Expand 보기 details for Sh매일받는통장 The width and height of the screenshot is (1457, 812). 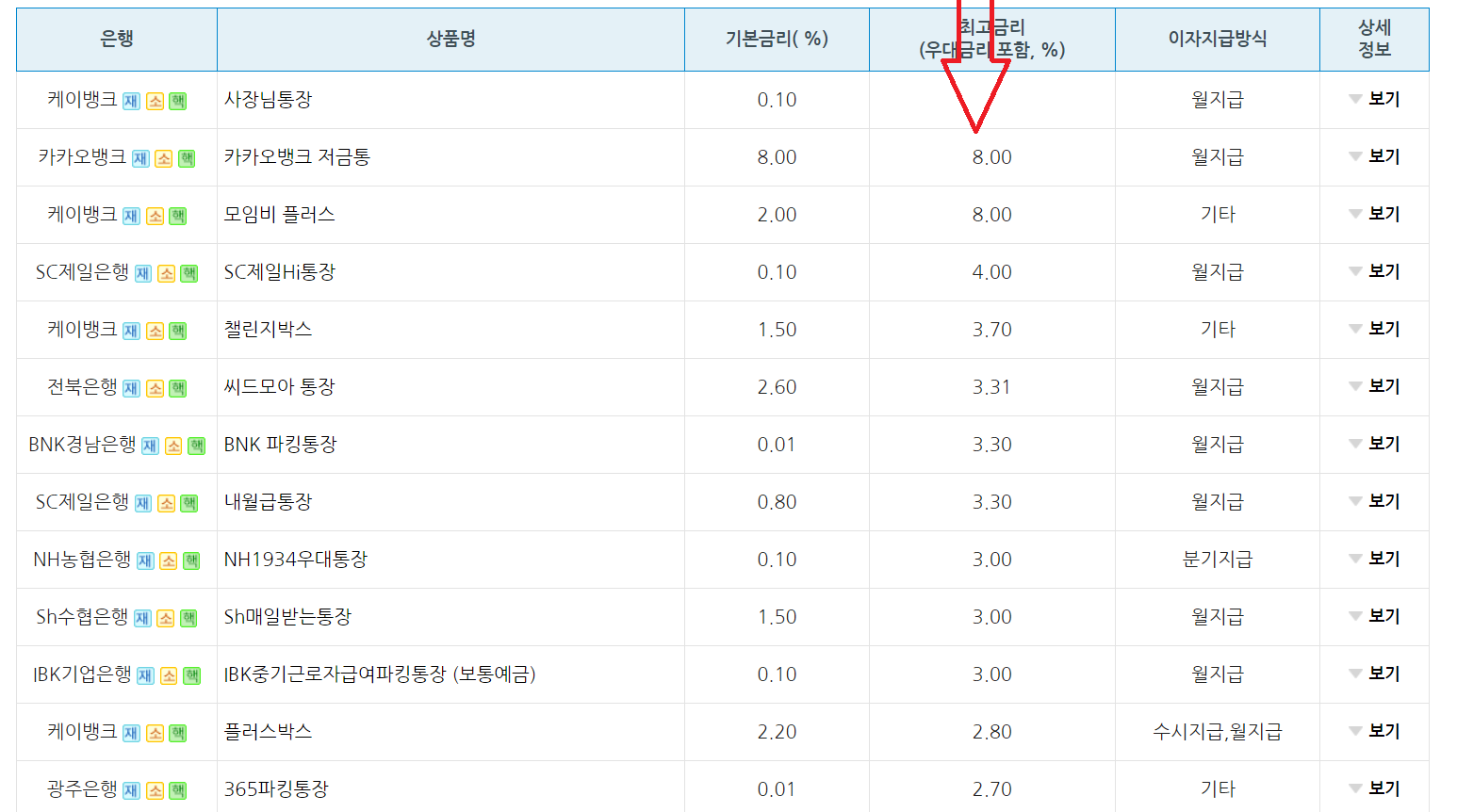point(1374,616)
